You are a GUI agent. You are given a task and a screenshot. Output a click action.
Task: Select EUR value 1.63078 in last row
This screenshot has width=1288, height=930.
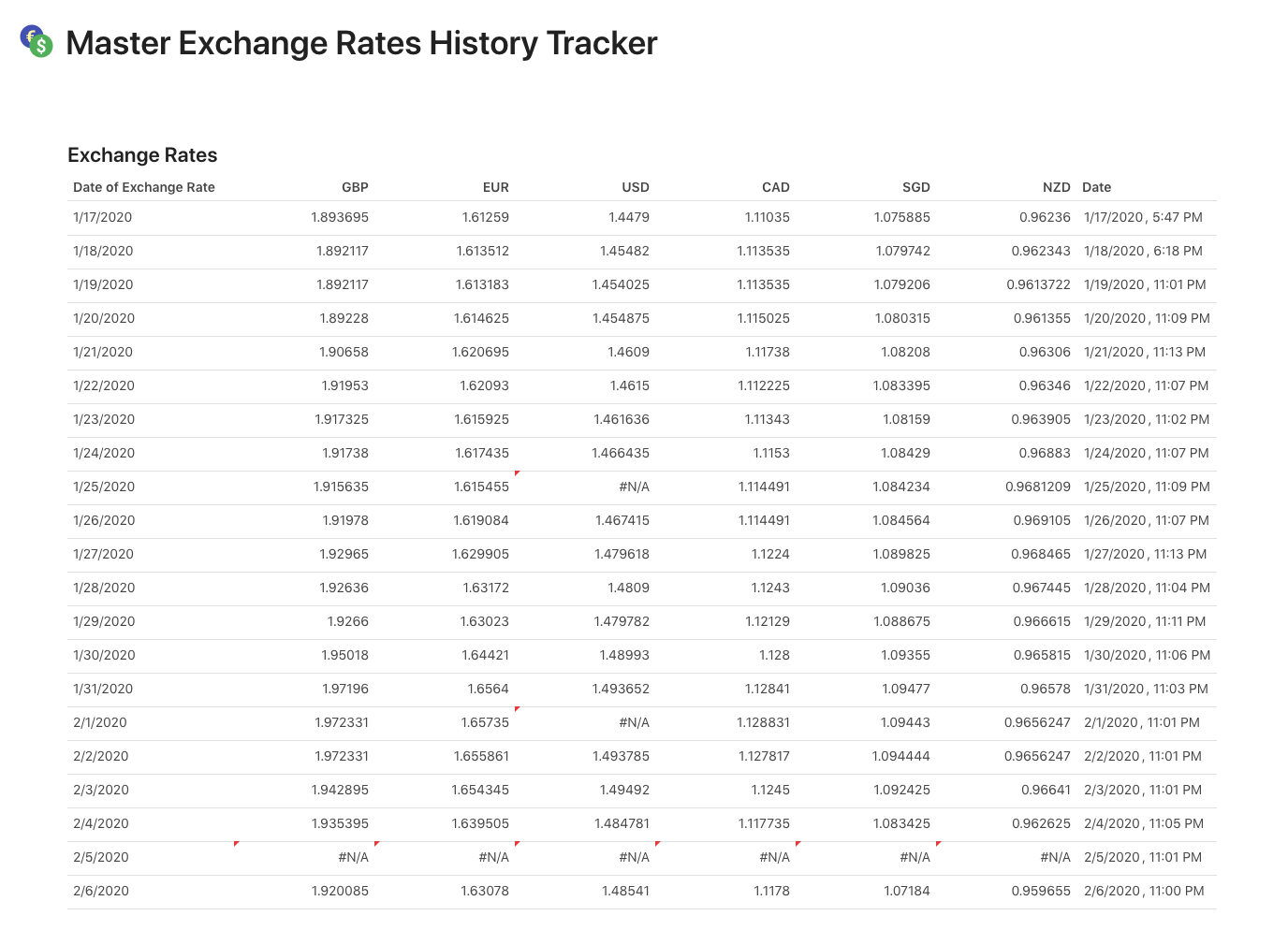coord(485,891)
